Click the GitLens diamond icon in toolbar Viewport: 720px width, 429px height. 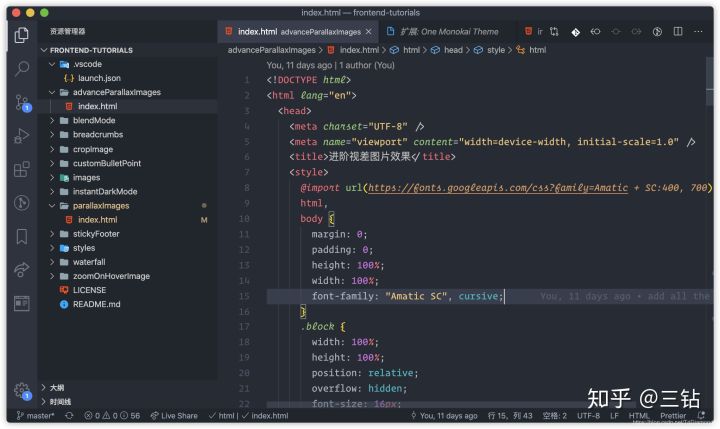tap(575, 32)
